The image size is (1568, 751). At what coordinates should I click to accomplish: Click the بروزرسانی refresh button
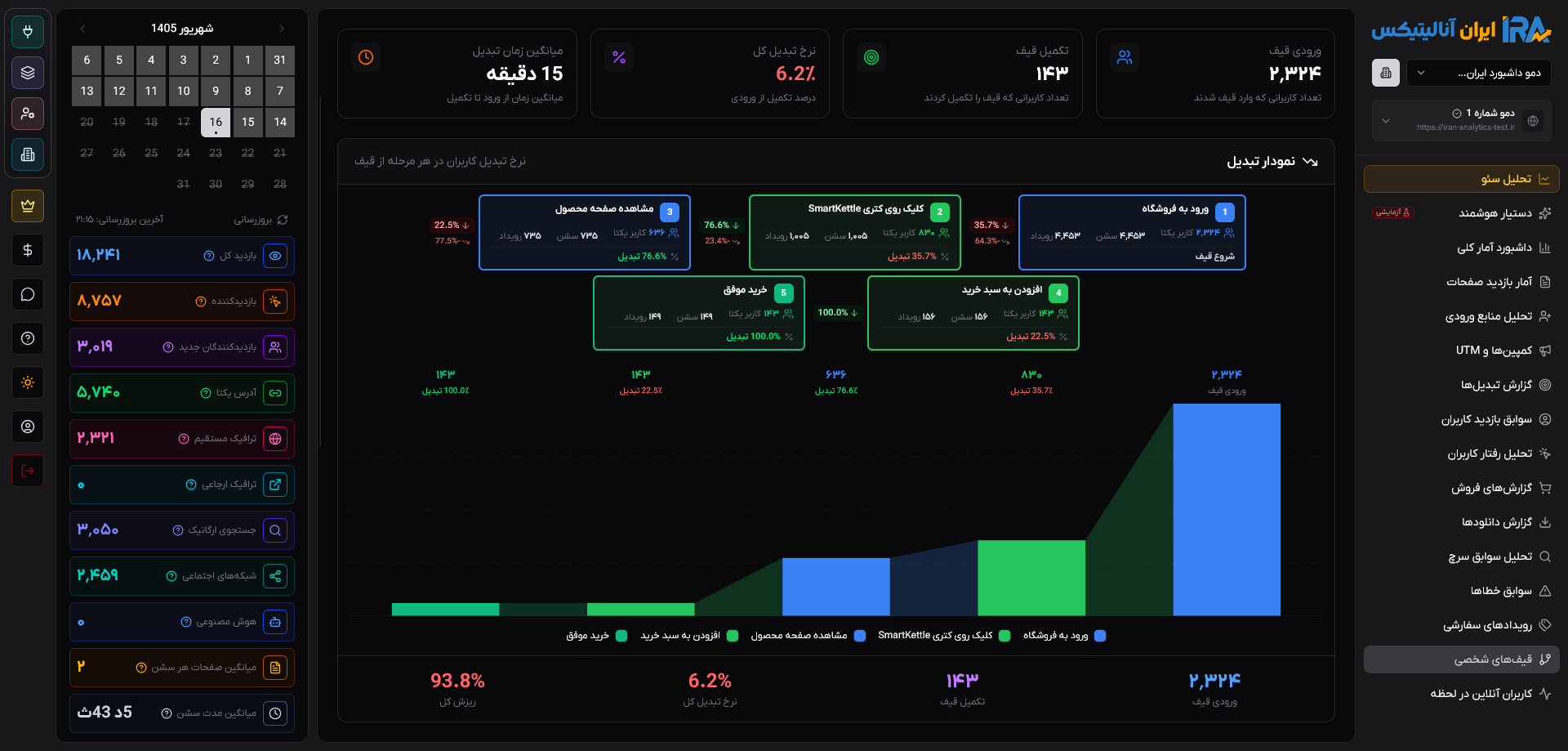[261, 220]
